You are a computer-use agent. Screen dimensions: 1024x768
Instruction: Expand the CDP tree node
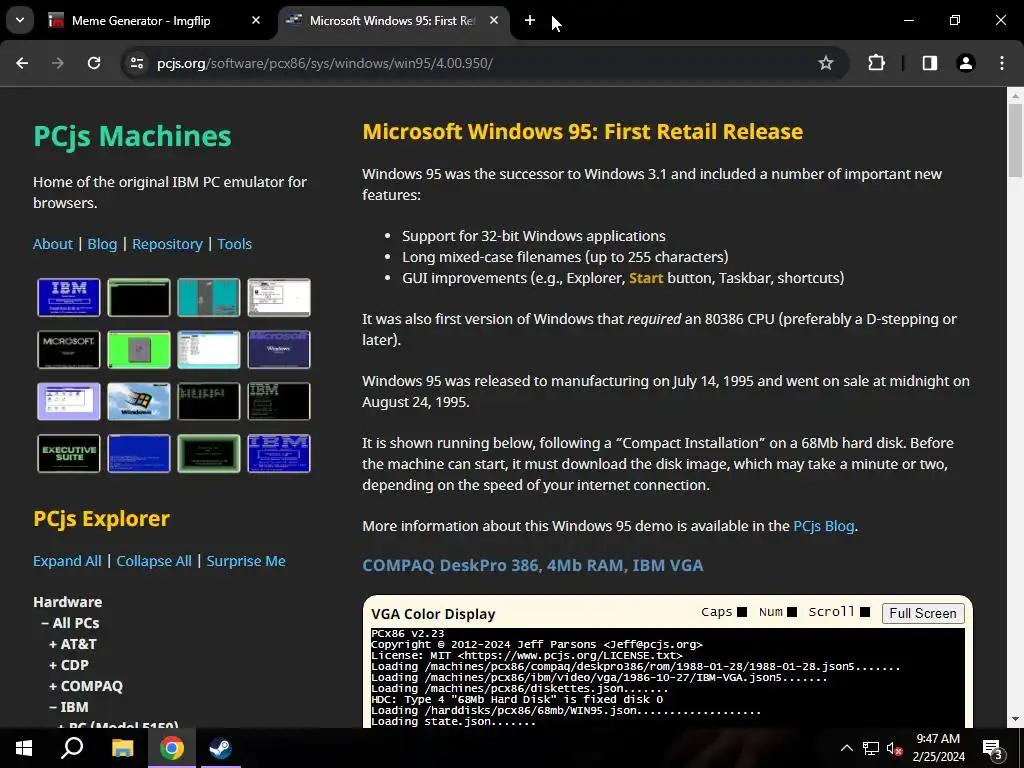click(69, 665)
